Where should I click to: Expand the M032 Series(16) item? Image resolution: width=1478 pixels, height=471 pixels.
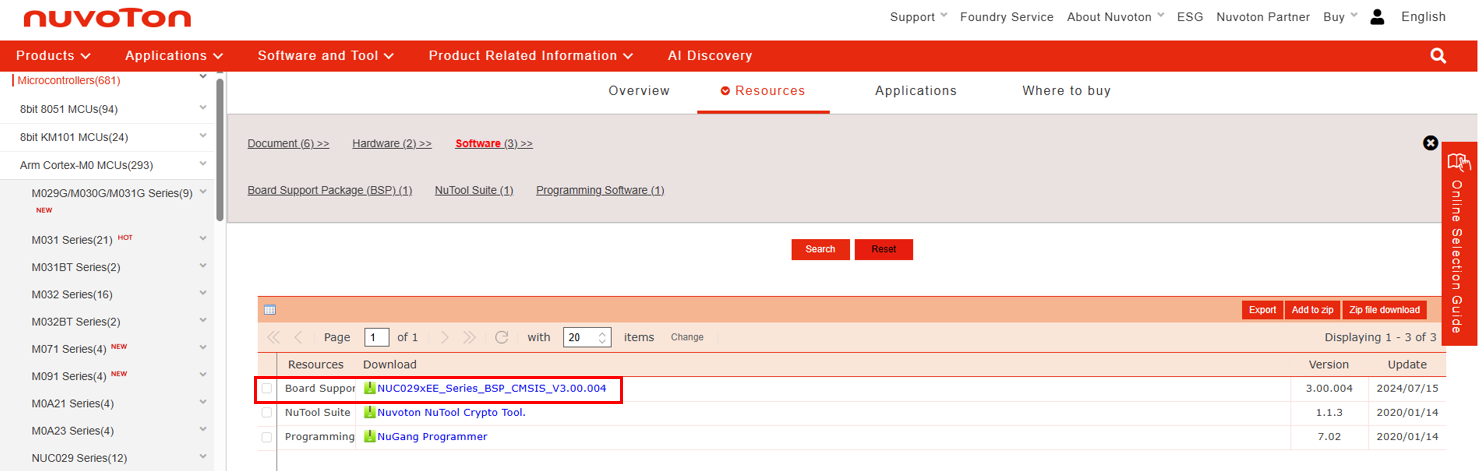pyautogui.click(x=203, y=293)
